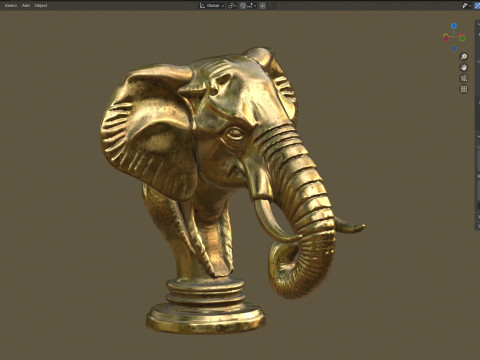This screenshot has width=480, height=360.
Task: Switch perspective/orthographic with the grid button
Action: [x=464, y=89]
